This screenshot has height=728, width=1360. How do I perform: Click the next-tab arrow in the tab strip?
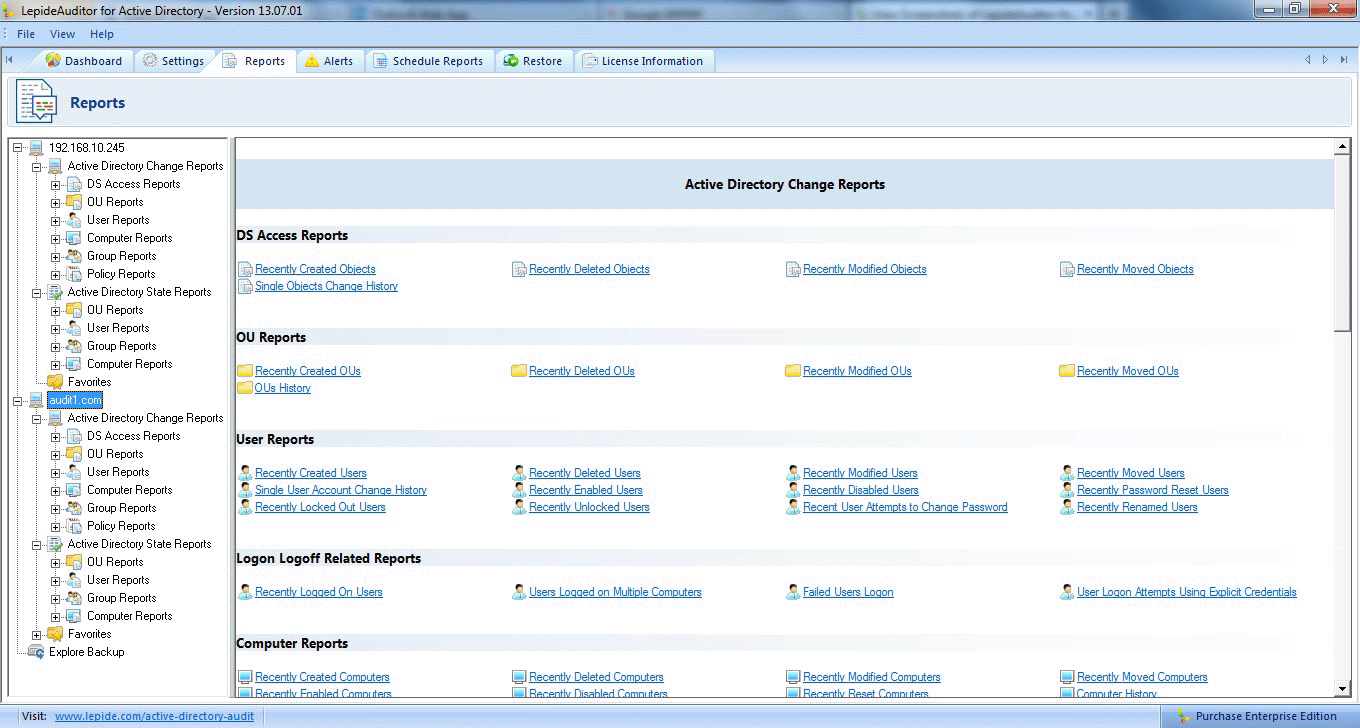[1326, 60]
